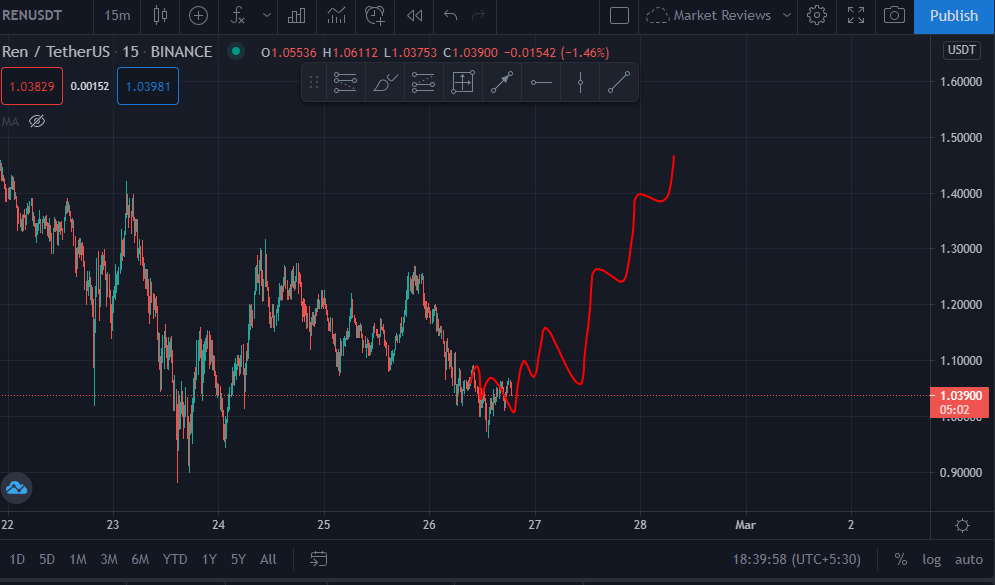Select the price range measure tool
This screenshot has height=585, width=995.
(x=463, y=82)
